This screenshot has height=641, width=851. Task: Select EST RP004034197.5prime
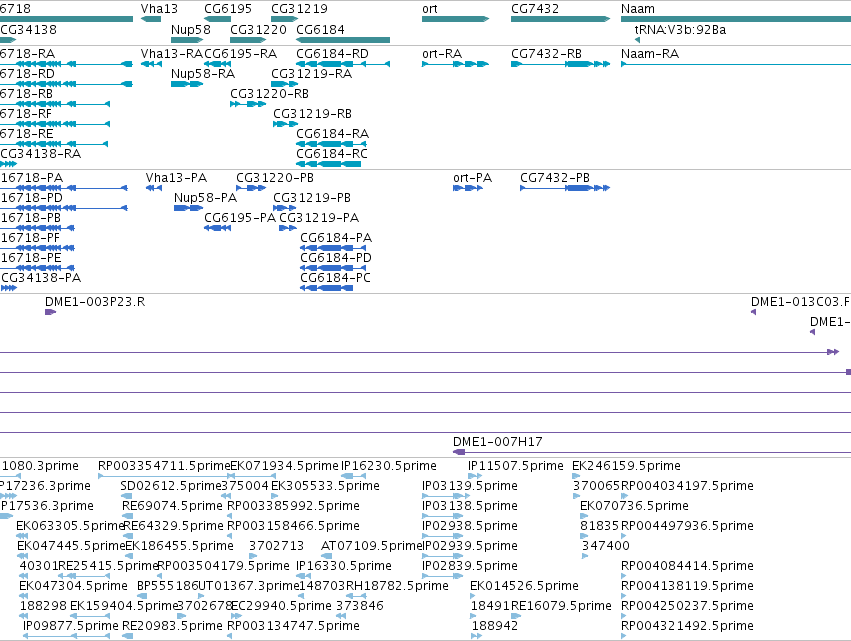[x=625, y=496]
